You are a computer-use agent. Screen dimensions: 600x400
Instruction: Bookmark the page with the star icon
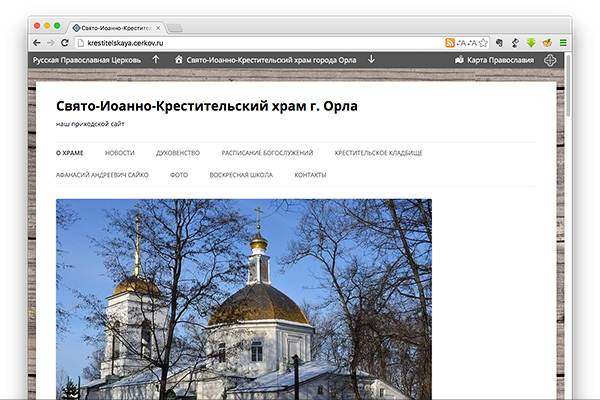[483, 43]
